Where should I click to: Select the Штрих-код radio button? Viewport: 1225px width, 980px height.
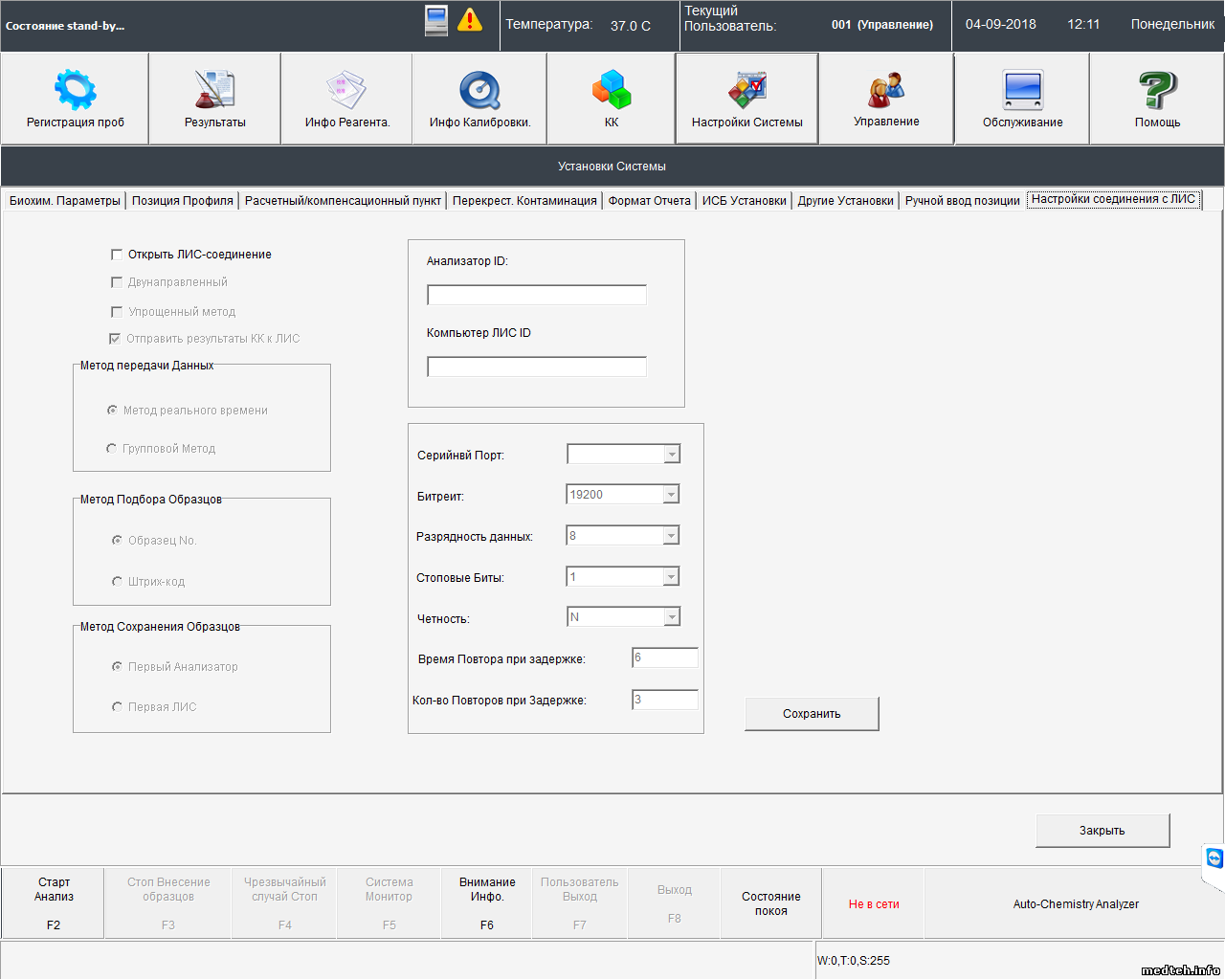pos(117,582)
